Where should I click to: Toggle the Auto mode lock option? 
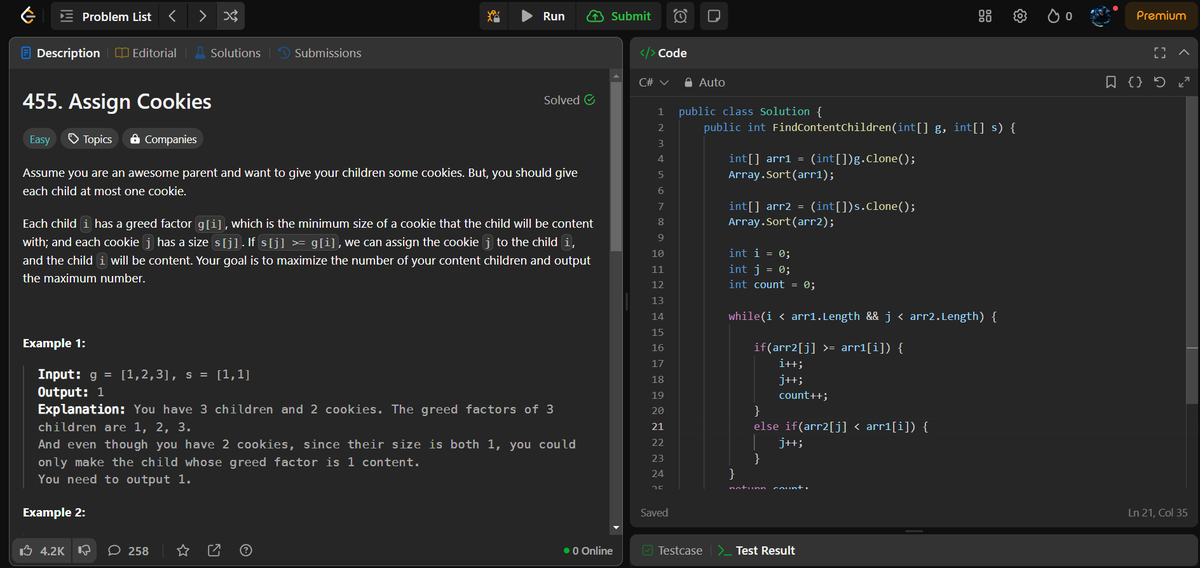(x=705, y=82)
